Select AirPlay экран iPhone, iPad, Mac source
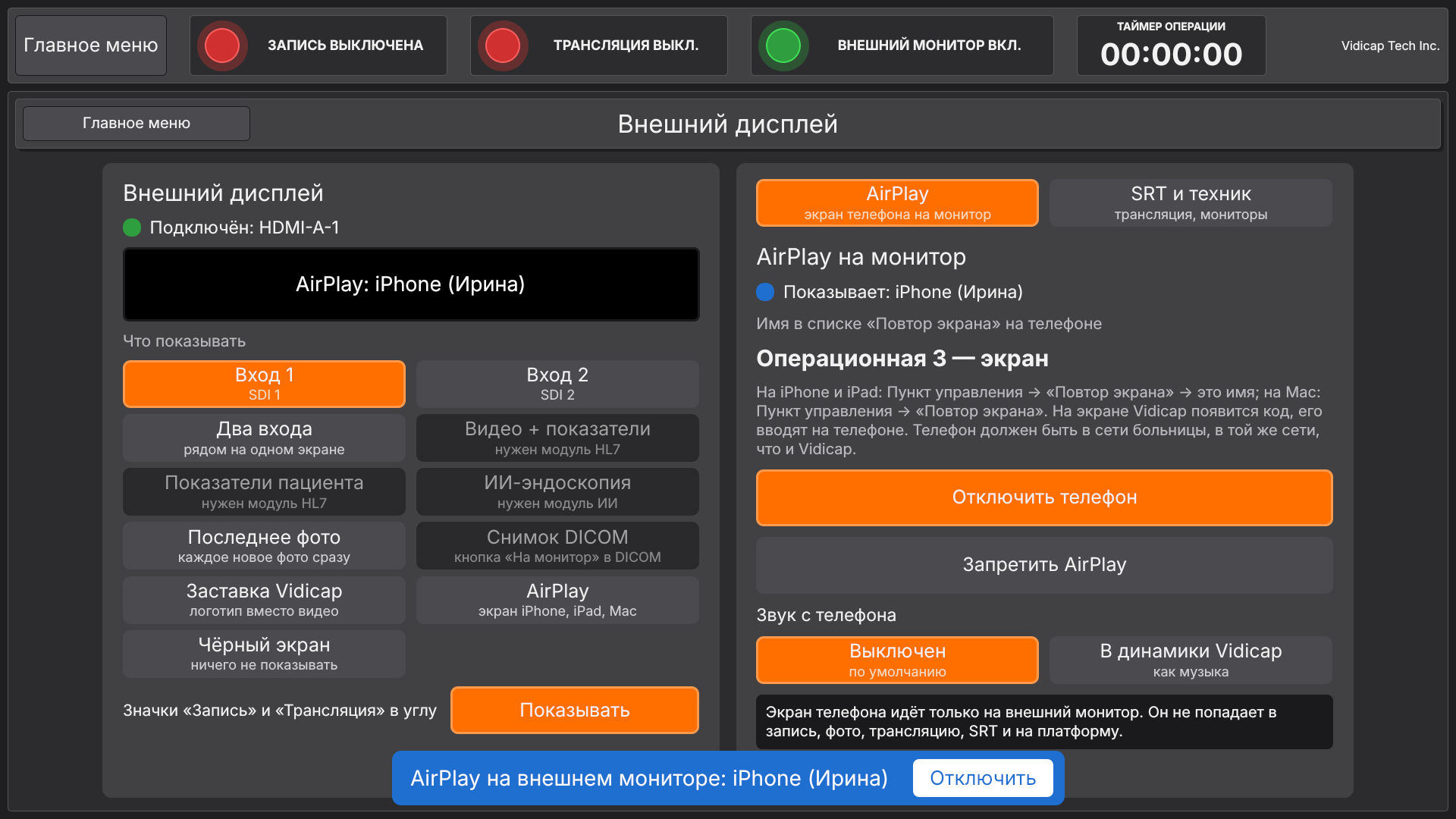 point(557,600)
